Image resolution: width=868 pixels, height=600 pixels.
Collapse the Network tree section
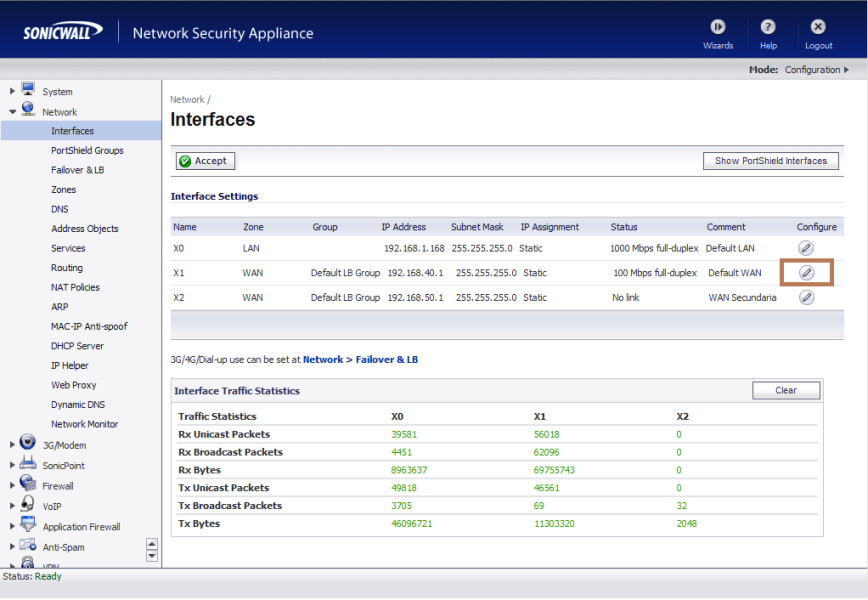click(13, 112)
